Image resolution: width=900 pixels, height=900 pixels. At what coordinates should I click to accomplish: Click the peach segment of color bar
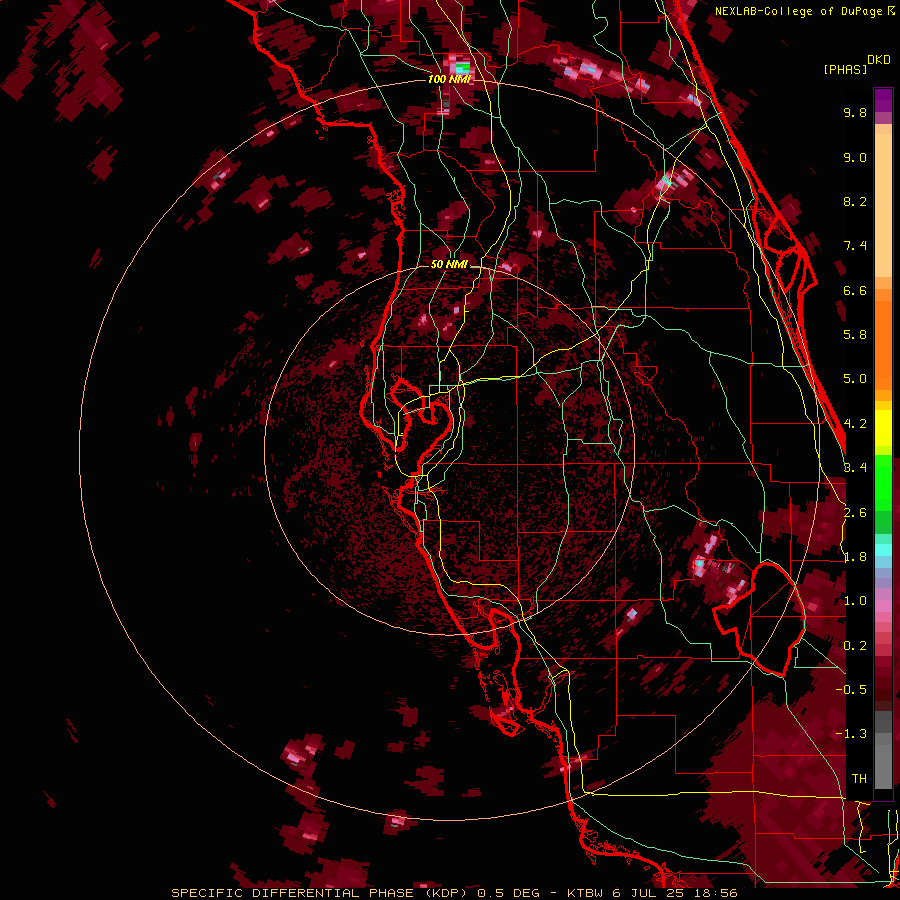(883, 205)
